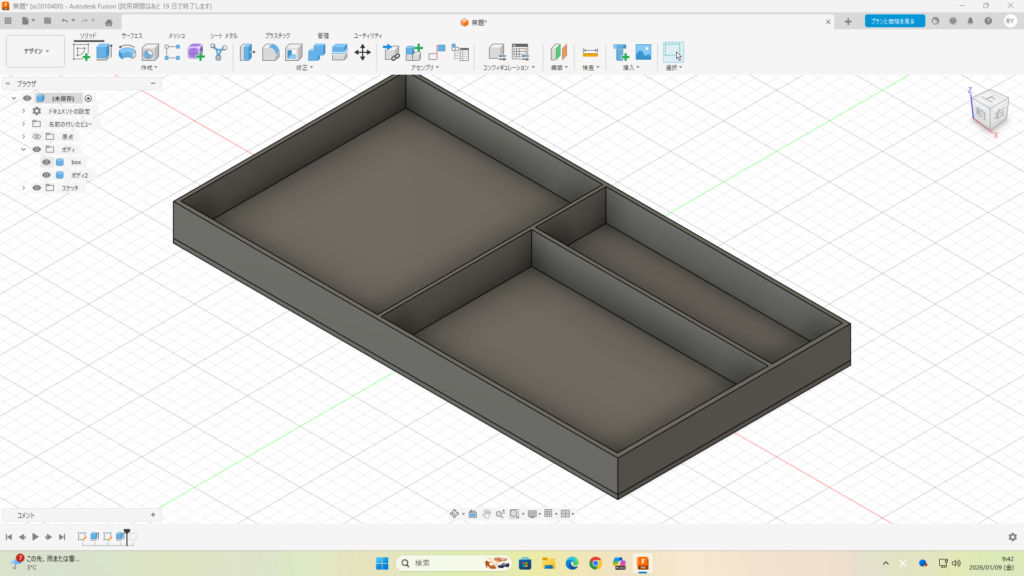Select the Extrude tool in the toolbar
The image size is (1024, 576).
point(104,52)
